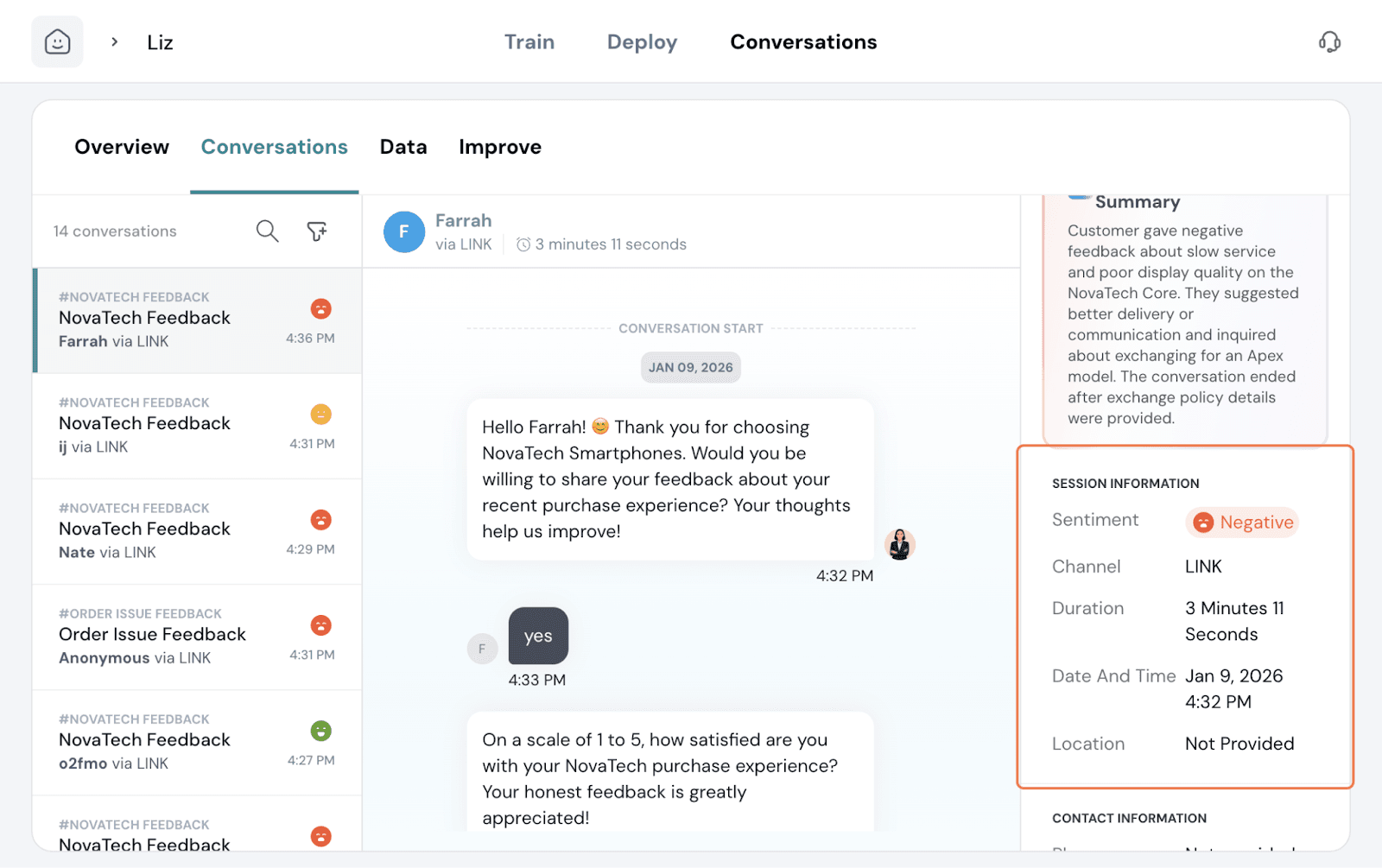1382x868 pixels.
Task: Expand the breadcrumb chevron before Liz
Action: [114, 41]
